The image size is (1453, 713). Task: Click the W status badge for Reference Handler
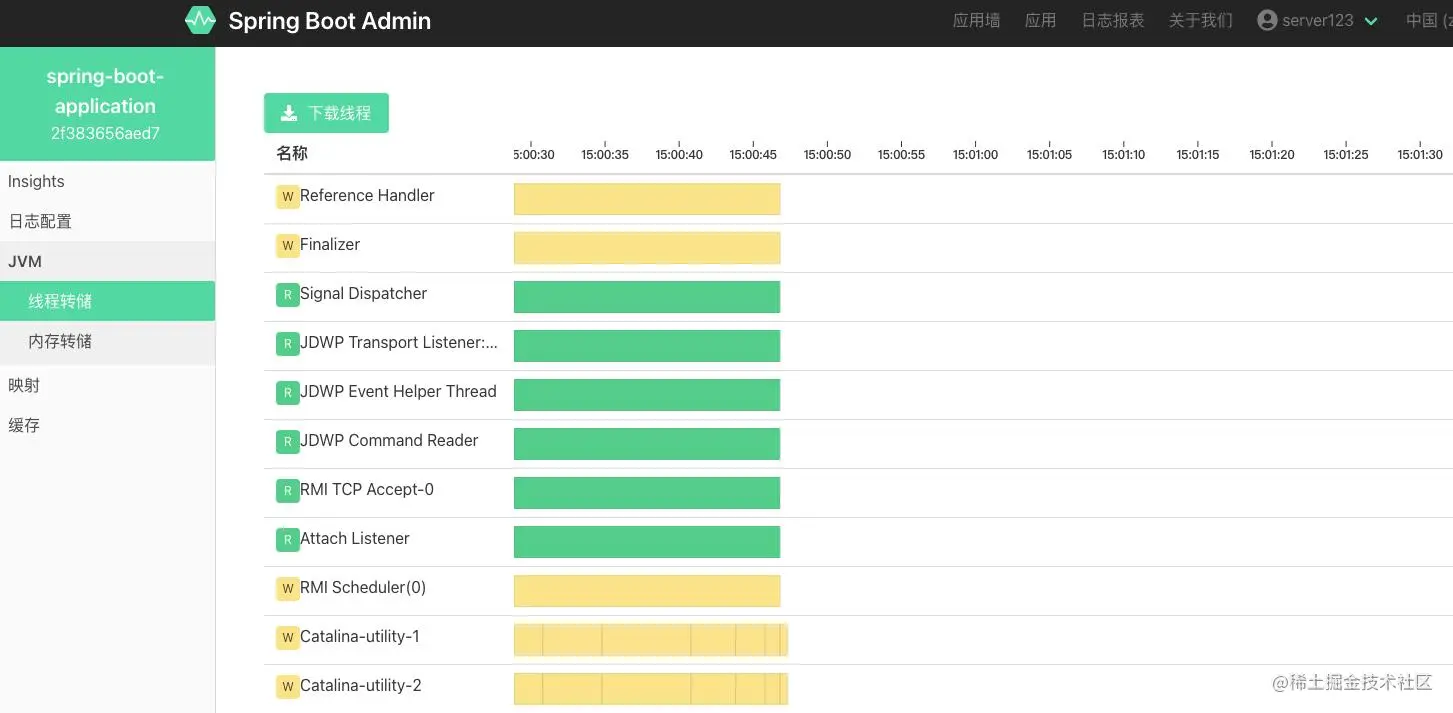click(288, 196)
